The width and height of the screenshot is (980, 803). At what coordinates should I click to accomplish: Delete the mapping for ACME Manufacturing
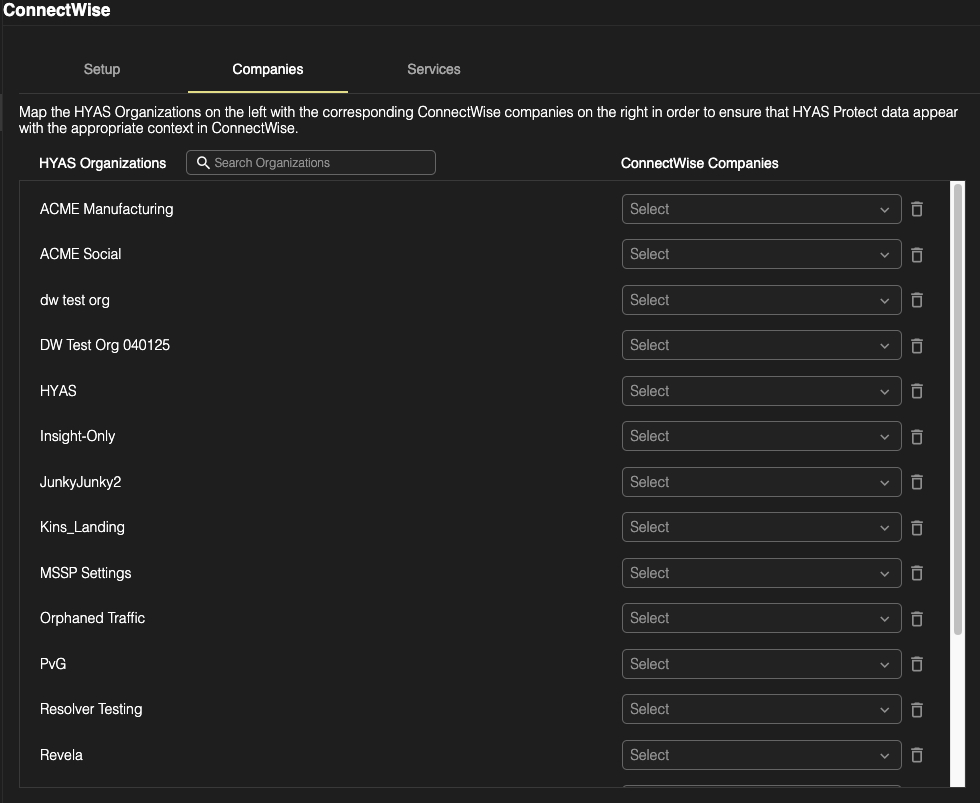tap(916, 209)
